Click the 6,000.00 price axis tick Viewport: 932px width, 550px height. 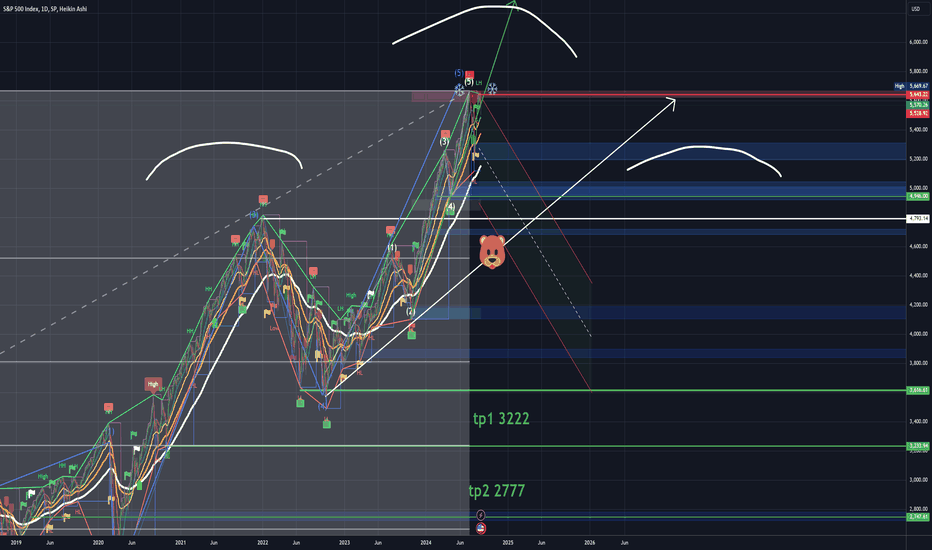918,42
